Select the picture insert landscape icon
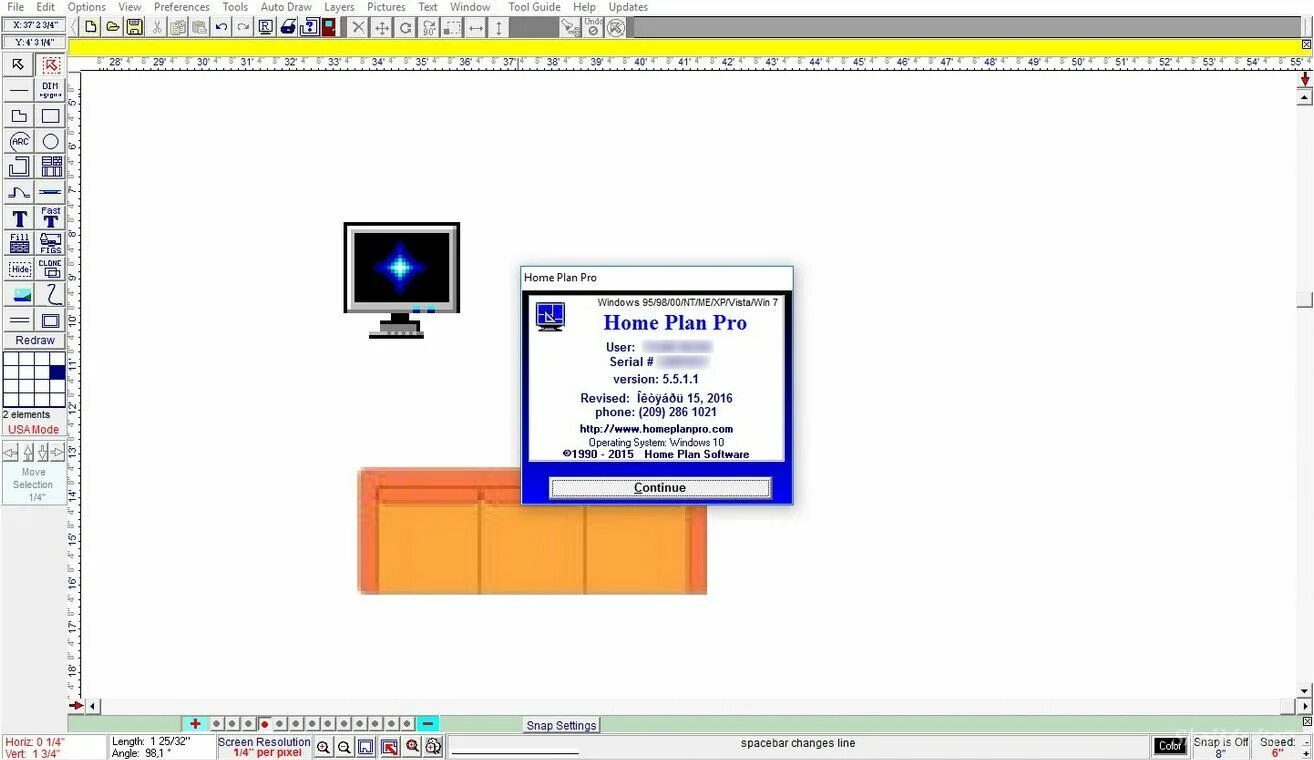Viewport: 1314px width, 760px height. pos(19,294)
